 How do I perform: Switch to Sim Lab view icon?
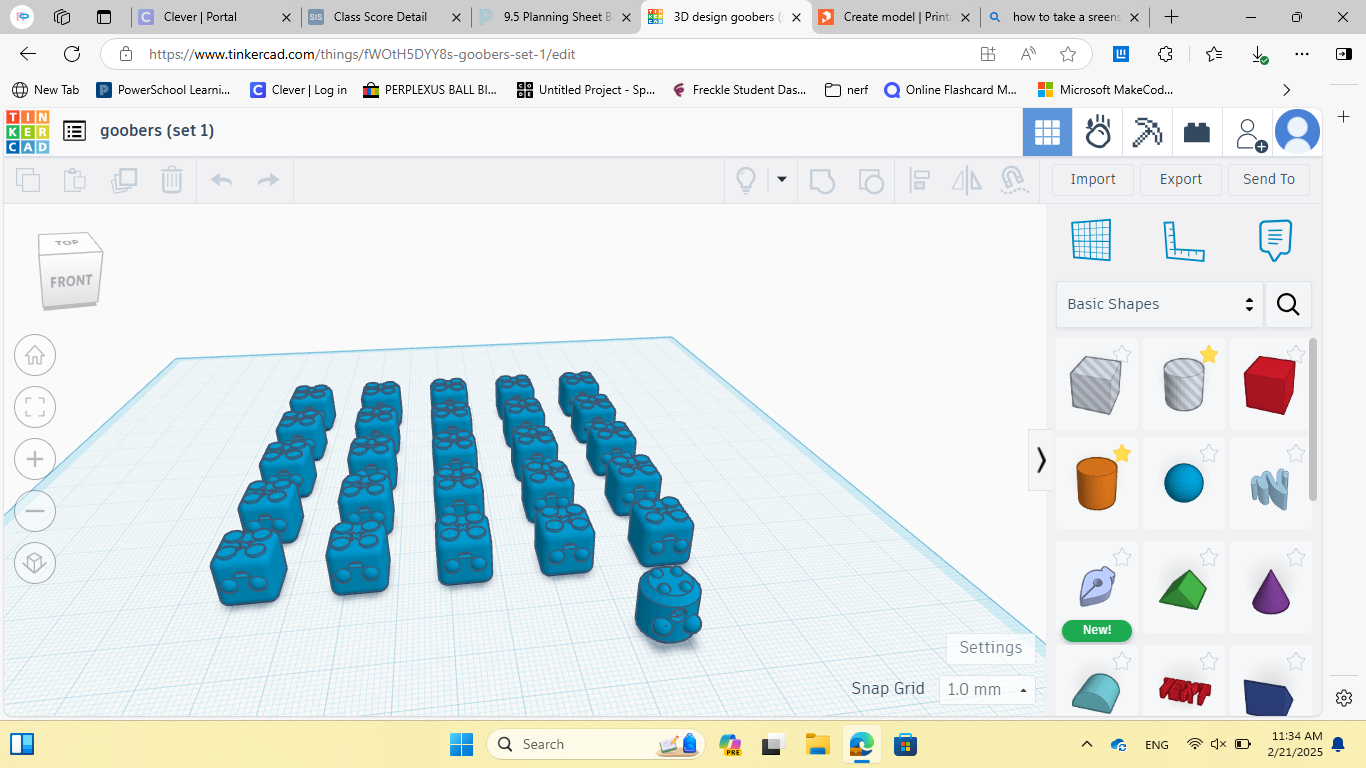click(1098, 132)
